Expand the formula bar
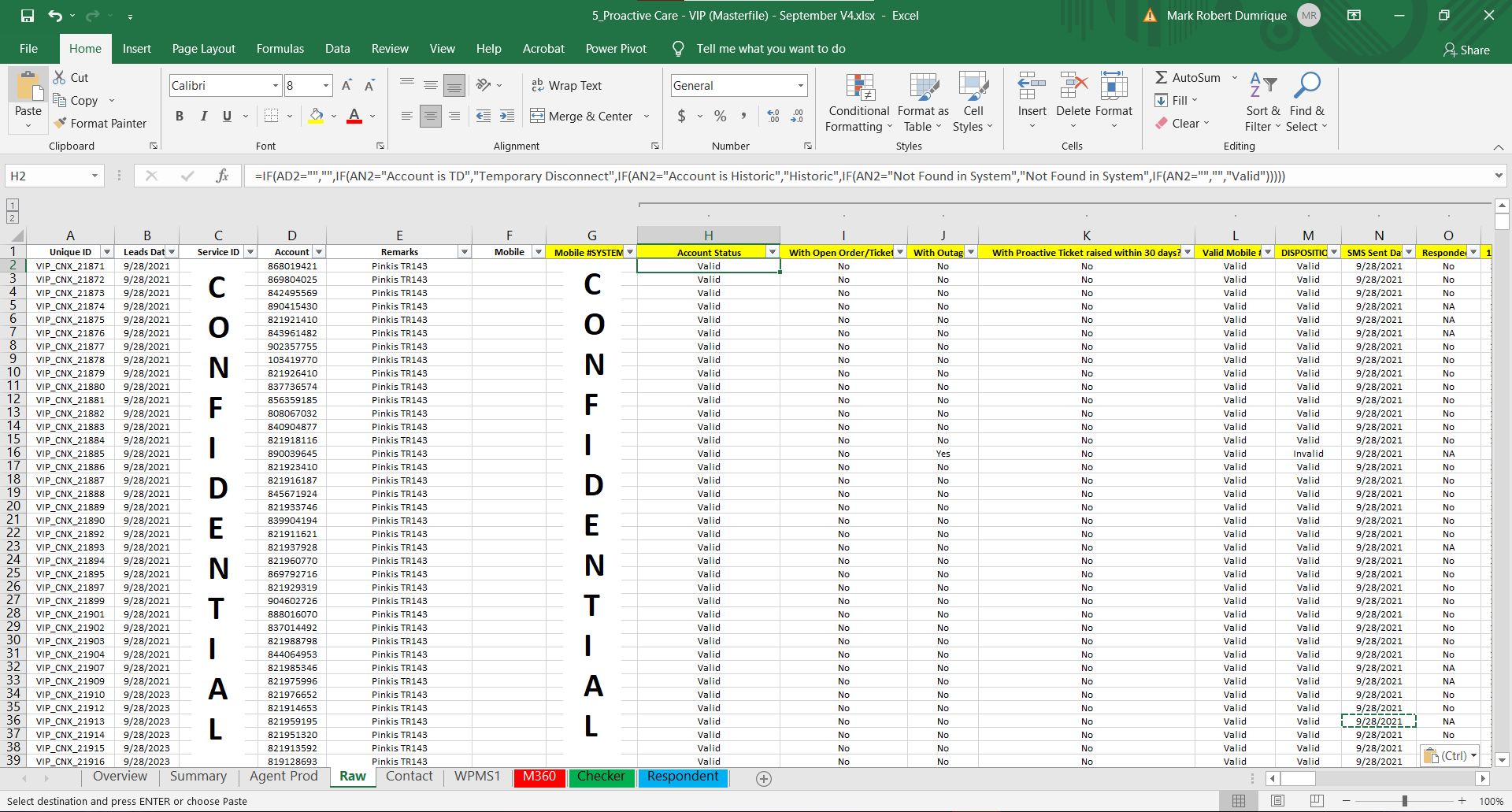1512x812 pixels. (1499, 176)
